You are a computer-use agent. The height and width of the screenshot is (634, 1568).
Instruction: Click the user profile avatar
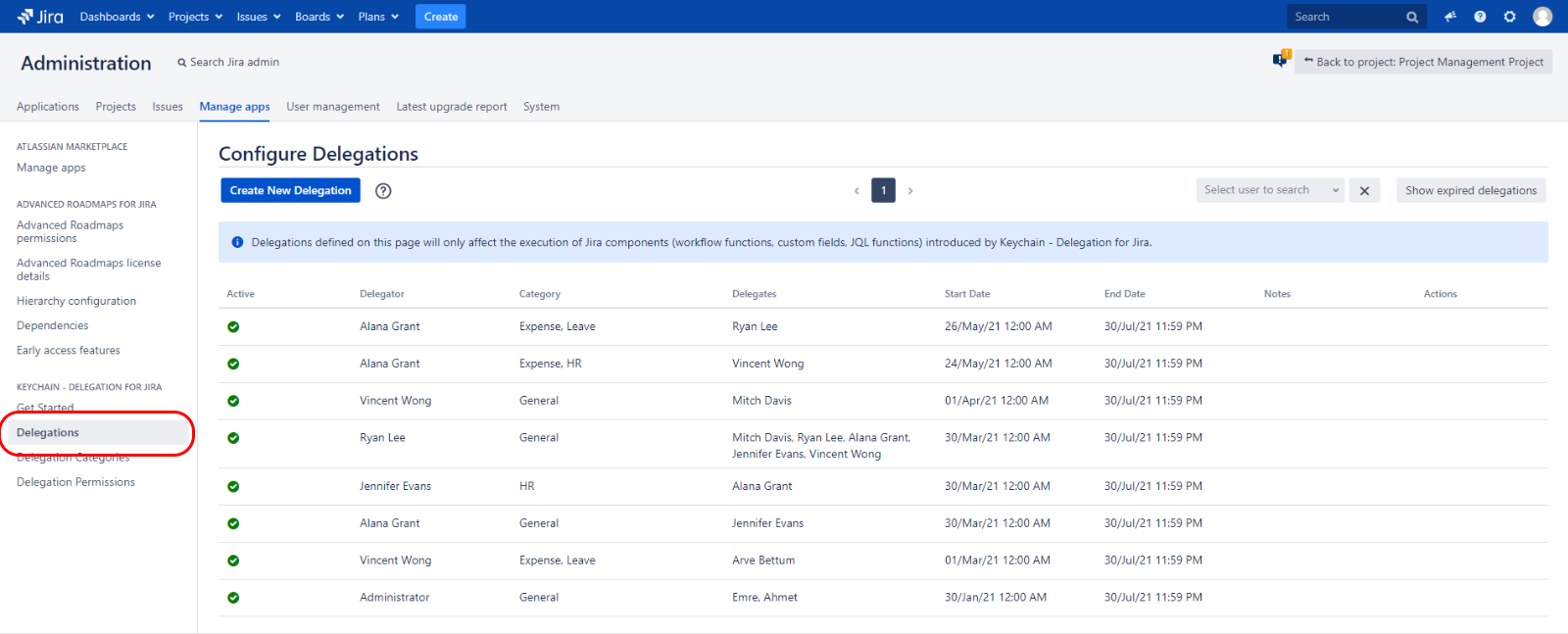pos(1543,17)
